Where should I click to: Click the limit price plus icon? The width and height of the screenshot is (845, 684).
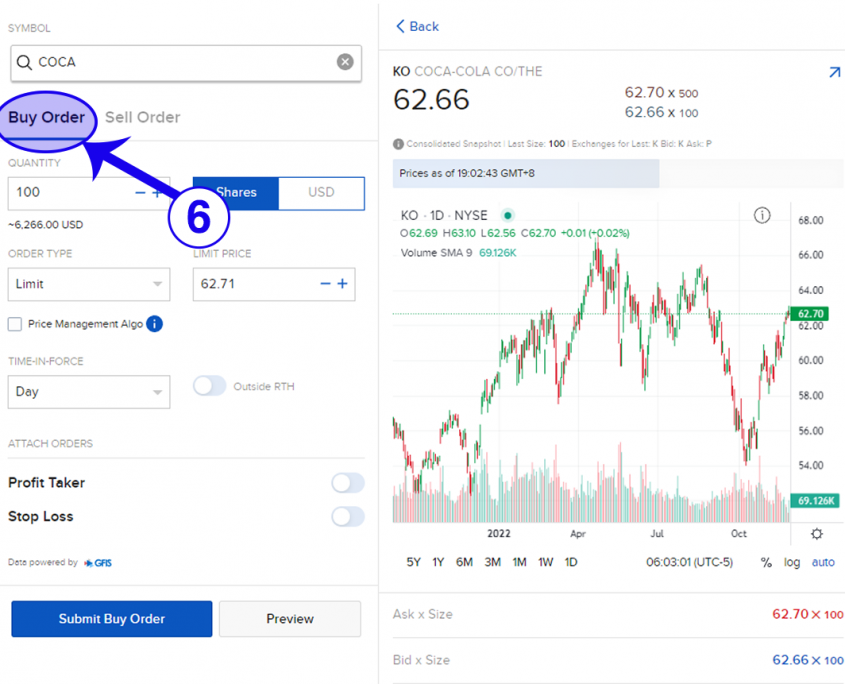click(x=342, y=284)
